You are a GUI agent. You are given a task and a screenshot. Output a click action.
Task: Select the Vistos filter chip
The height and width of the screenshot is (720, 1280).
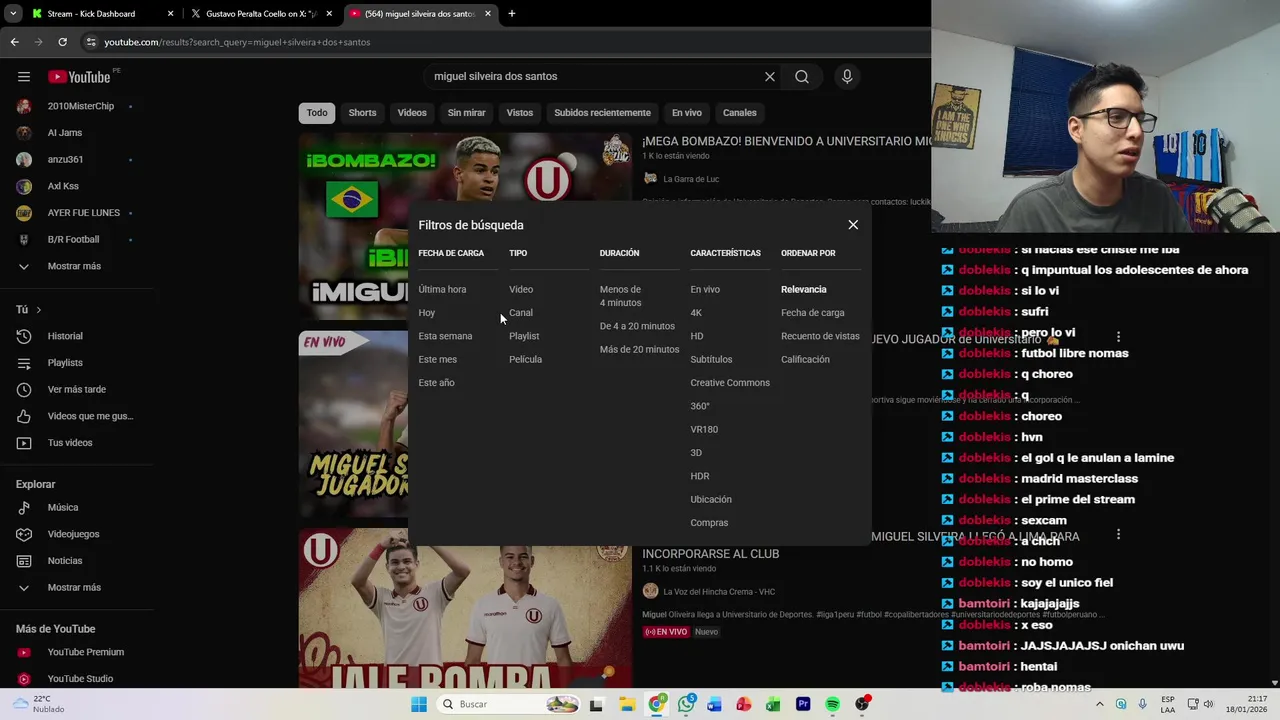tap(520, 113)
